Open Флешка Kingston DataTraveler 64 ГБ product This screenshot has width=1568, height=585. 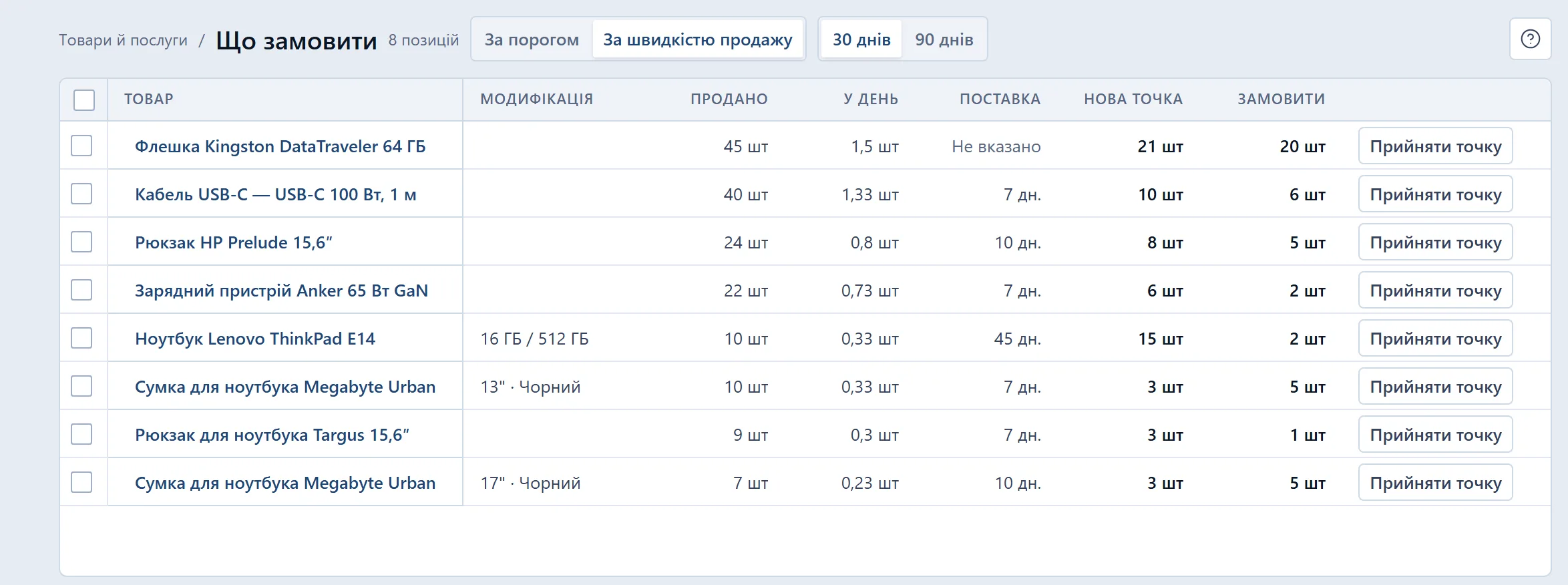280,146
